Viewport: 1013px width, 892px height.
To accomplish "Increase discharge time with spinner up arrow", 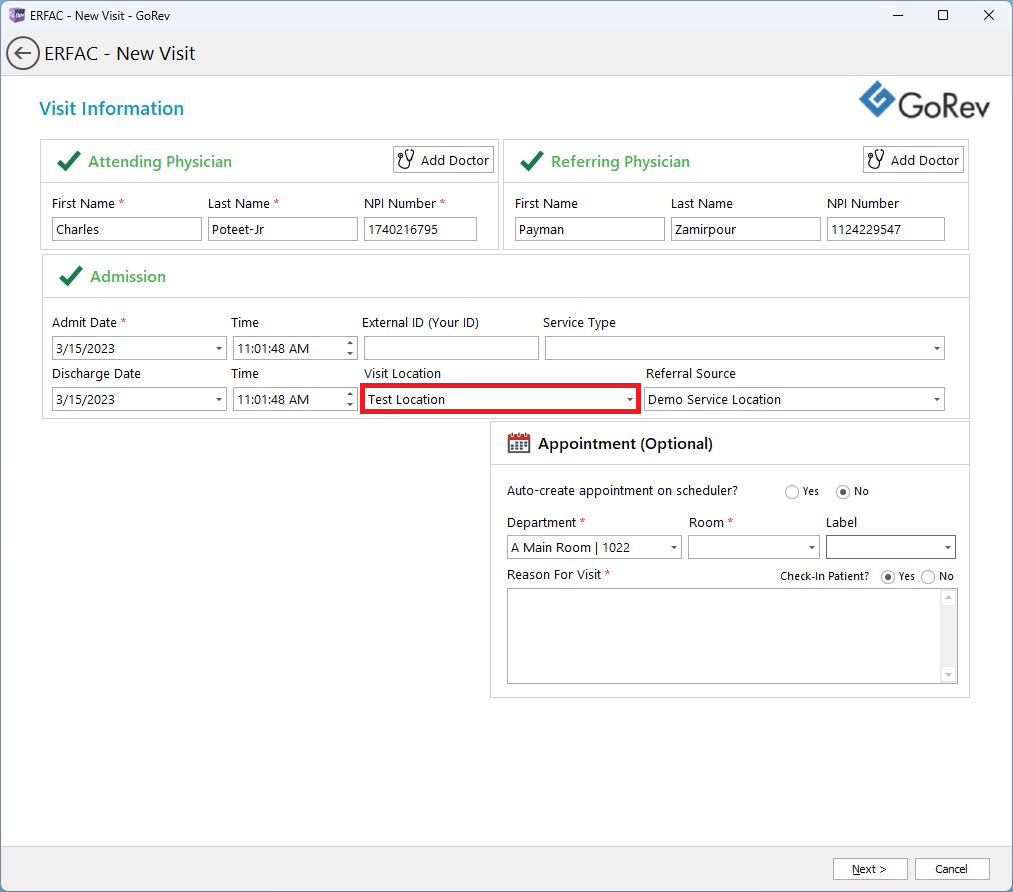I will (x=350, y=394).
